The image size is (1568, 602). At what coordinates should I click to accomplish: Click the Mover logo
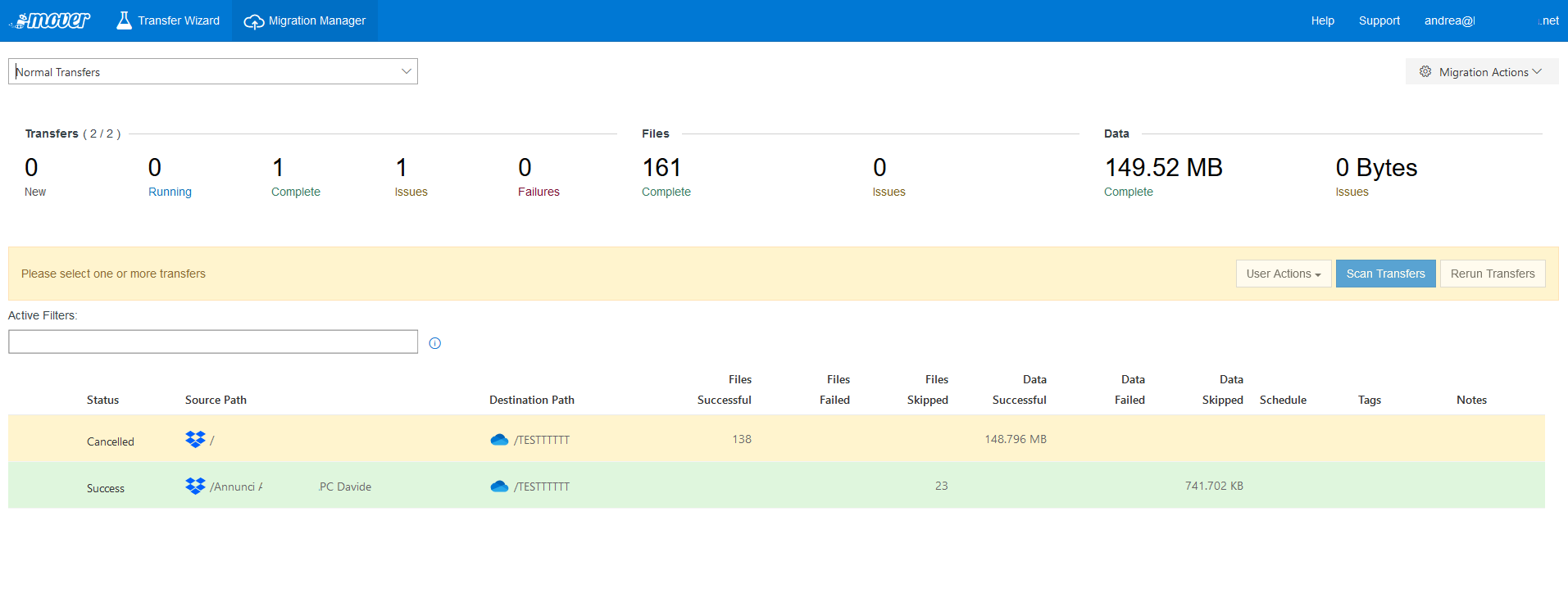pyautogui.click(x=50, y=20)
